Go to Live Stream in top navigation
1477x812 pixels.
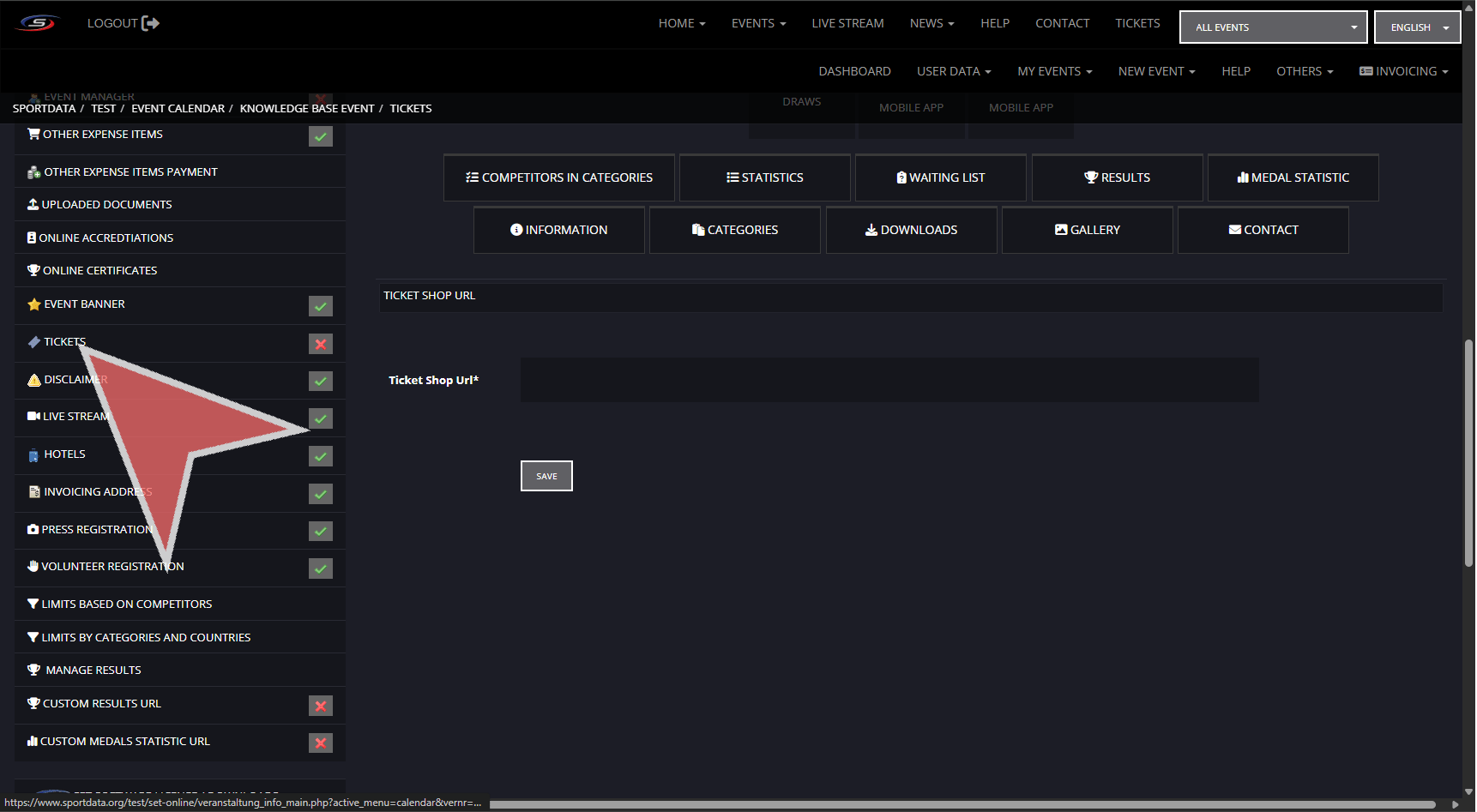pyautogui.click(x=847, y=23)
